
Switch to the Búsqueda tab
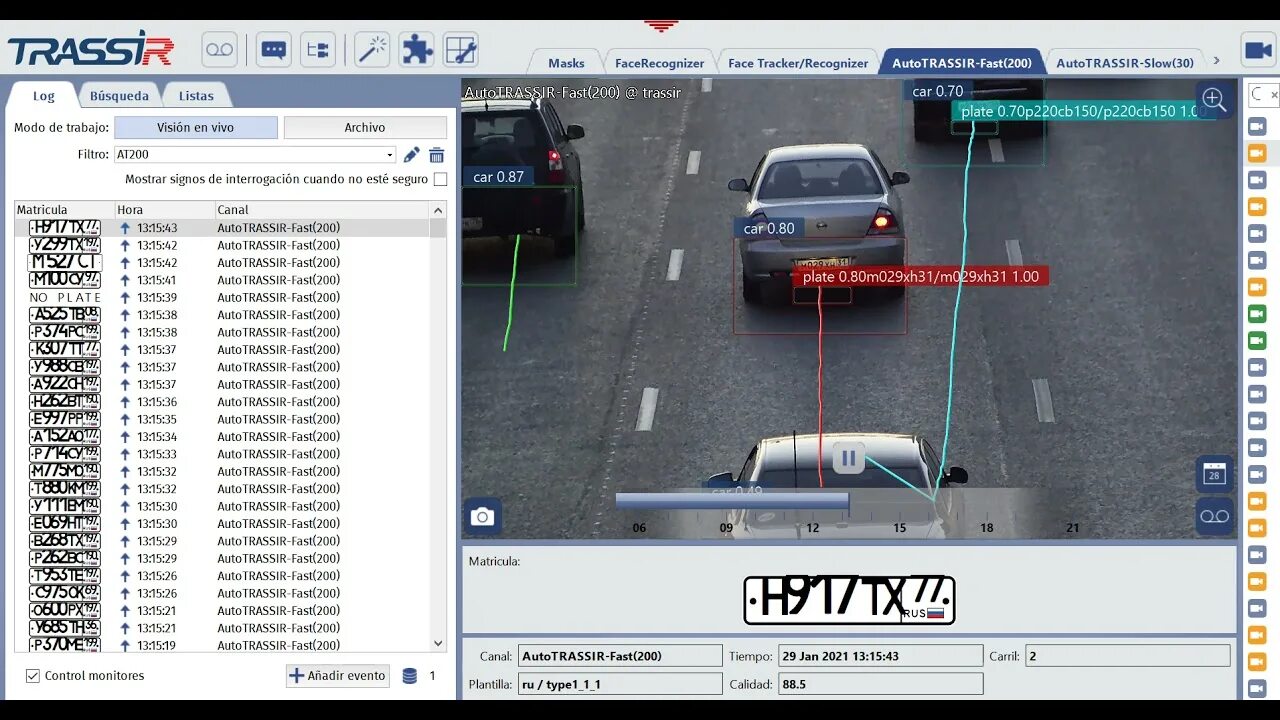click(x=119, y=96)
